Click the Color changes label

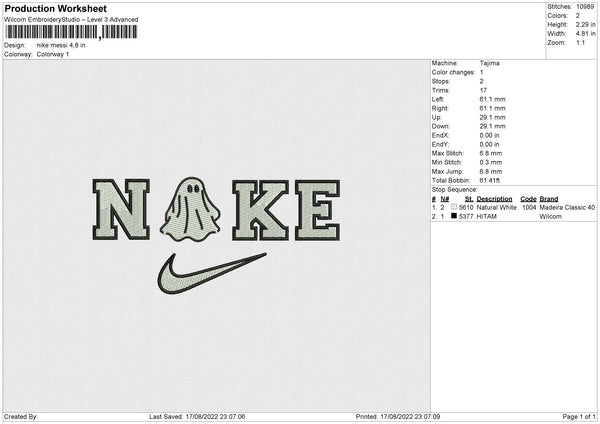453,72
